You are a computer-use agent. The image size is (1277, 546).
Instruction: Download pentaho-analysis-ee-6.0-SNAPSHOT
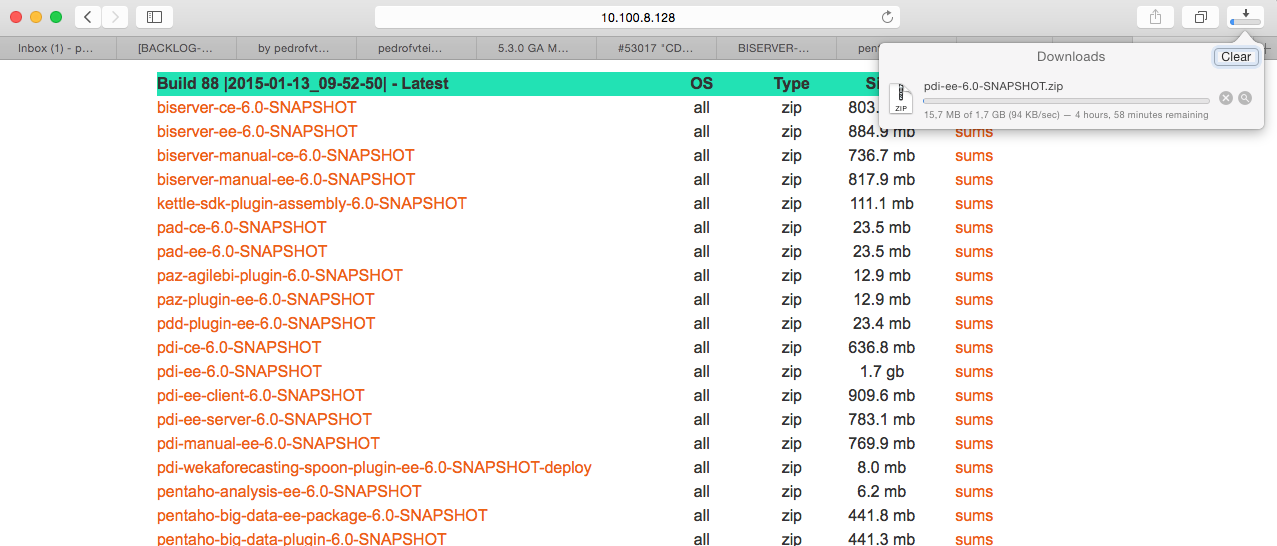tap(289, 491)
